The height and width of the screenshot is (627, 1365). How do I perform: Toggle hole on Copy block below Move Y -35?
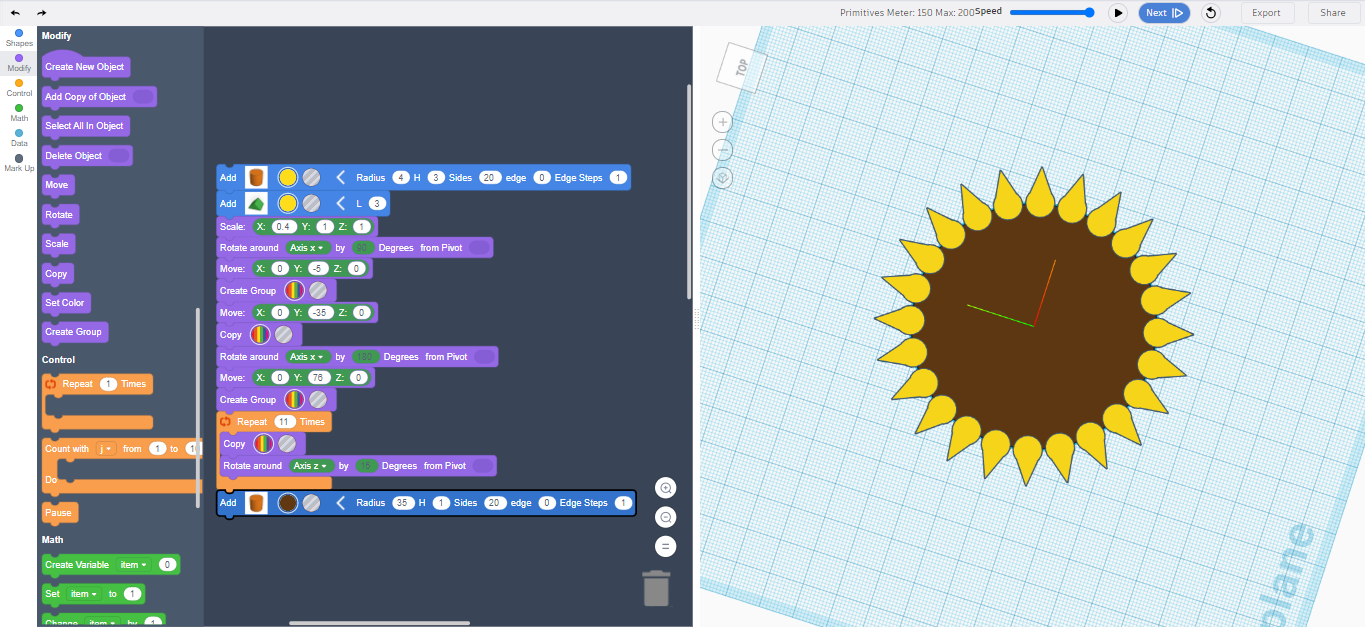(x=283, y=335)
